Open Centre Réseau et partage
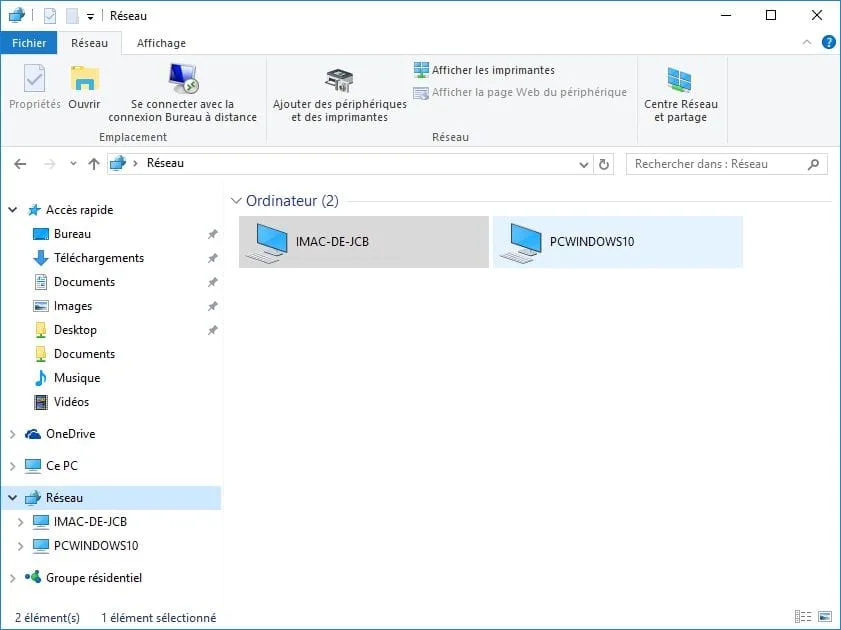 [x=681, y=94]
